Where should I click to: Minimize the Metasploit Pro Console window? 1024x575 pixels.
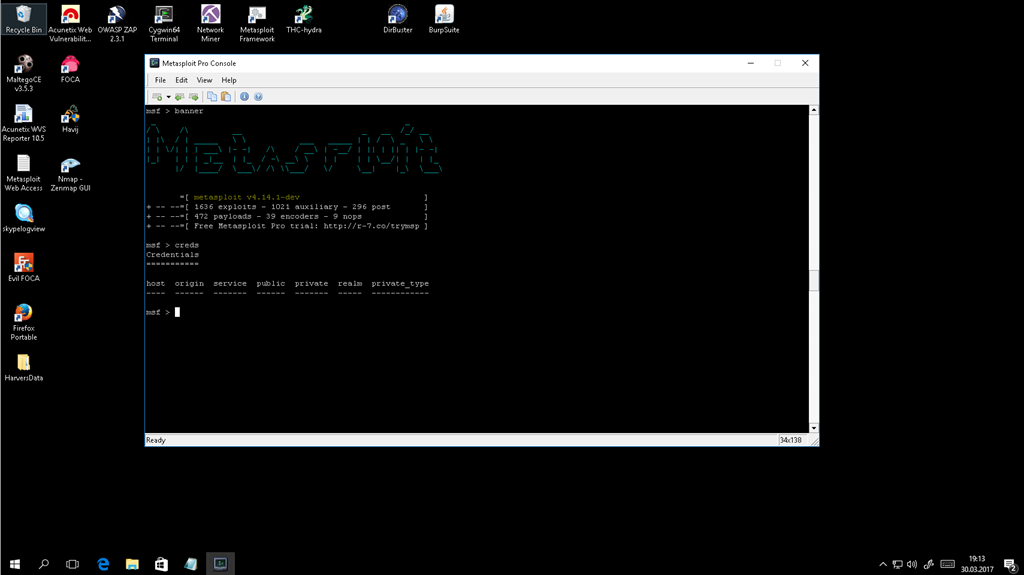tap(751, 63)
